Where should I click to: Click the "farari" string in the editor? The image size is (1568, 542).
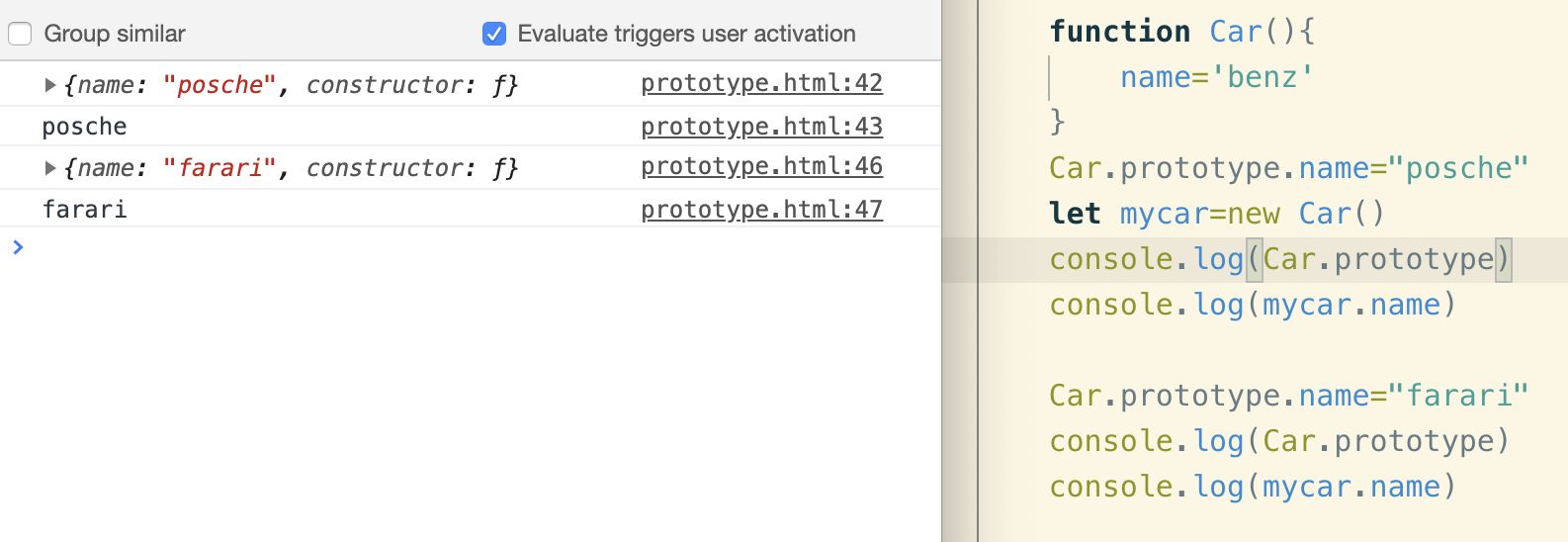pyautogui.click(x=1458, y=396)
